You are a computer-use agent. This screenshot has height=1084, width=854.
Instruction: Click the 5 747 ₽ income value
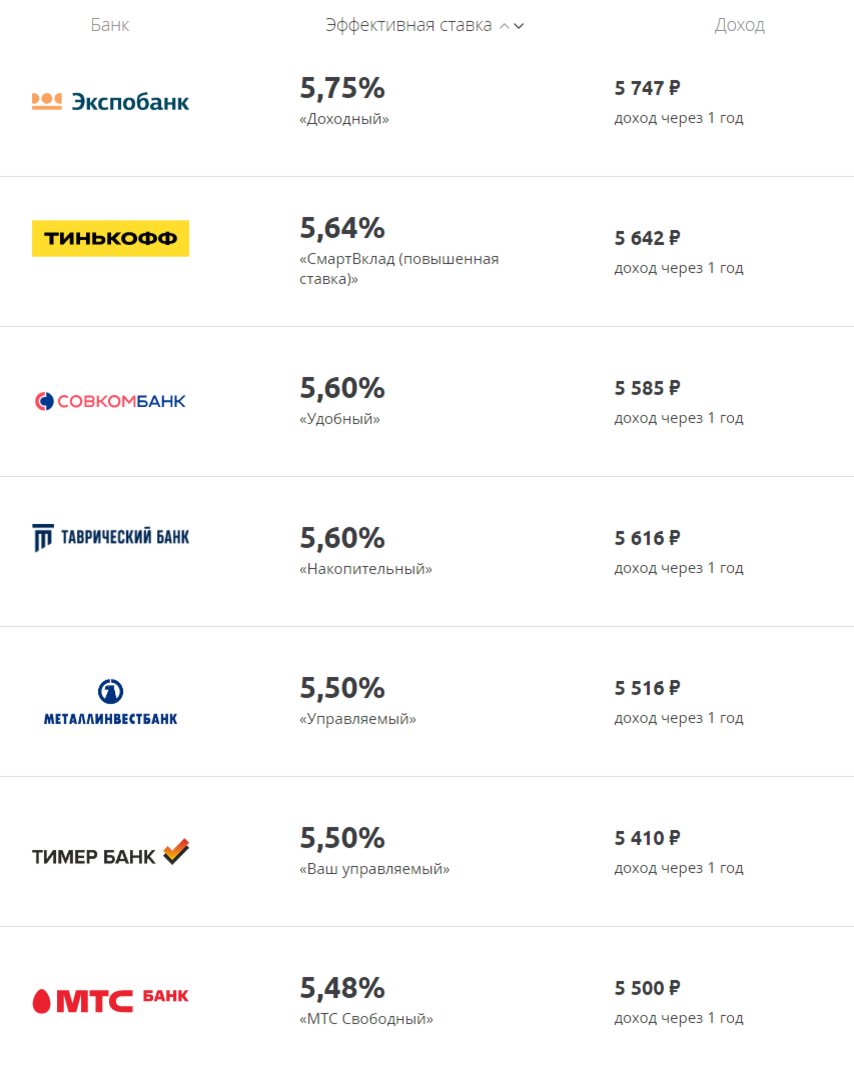(x=647, y=88)
